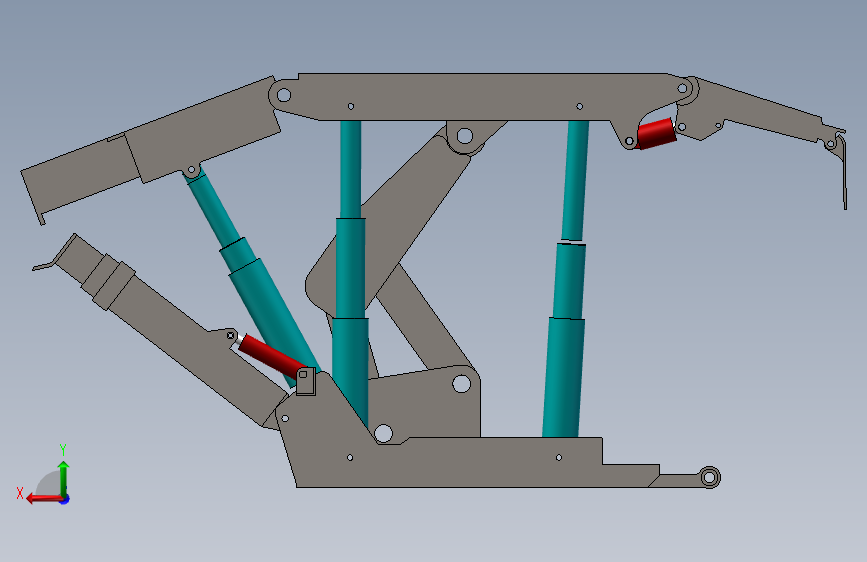
Task: Click the 'Y' axis label
Action: point(63,449)
